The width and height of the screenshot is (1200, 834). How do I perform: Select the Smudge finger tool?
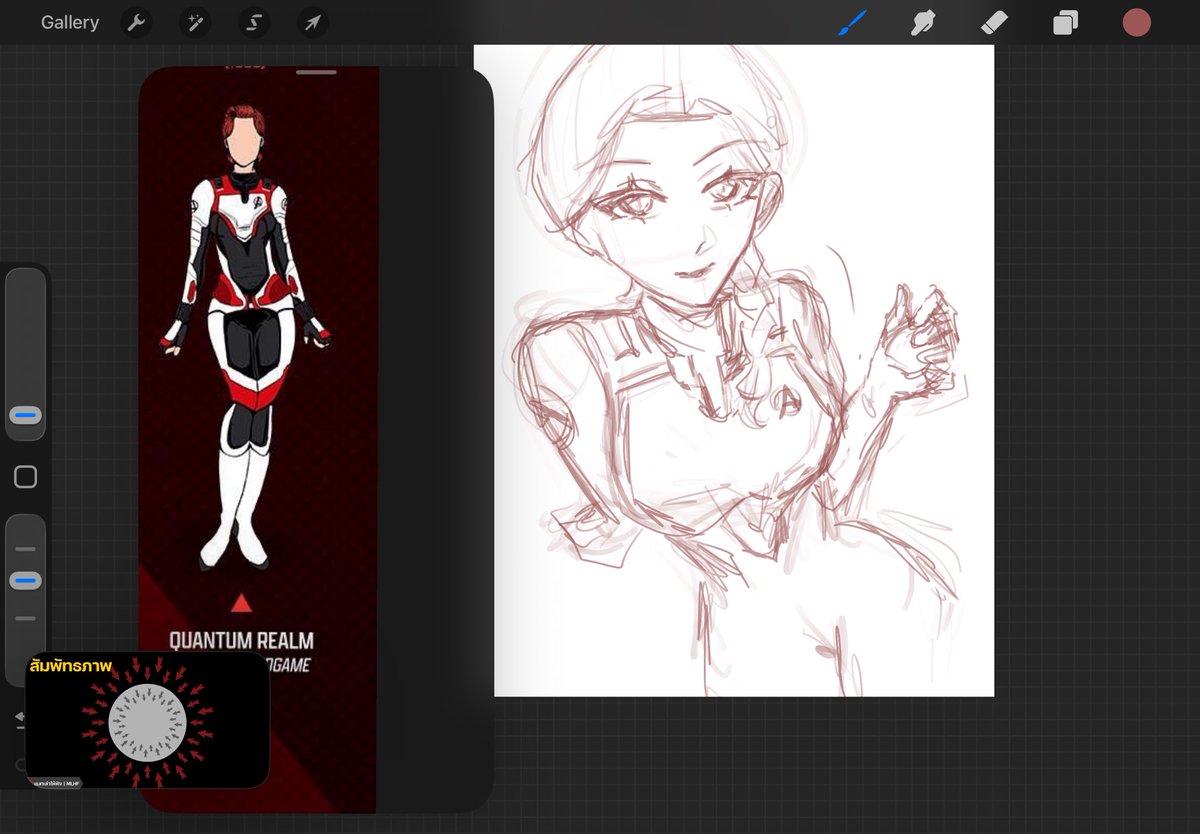[924, 22]
